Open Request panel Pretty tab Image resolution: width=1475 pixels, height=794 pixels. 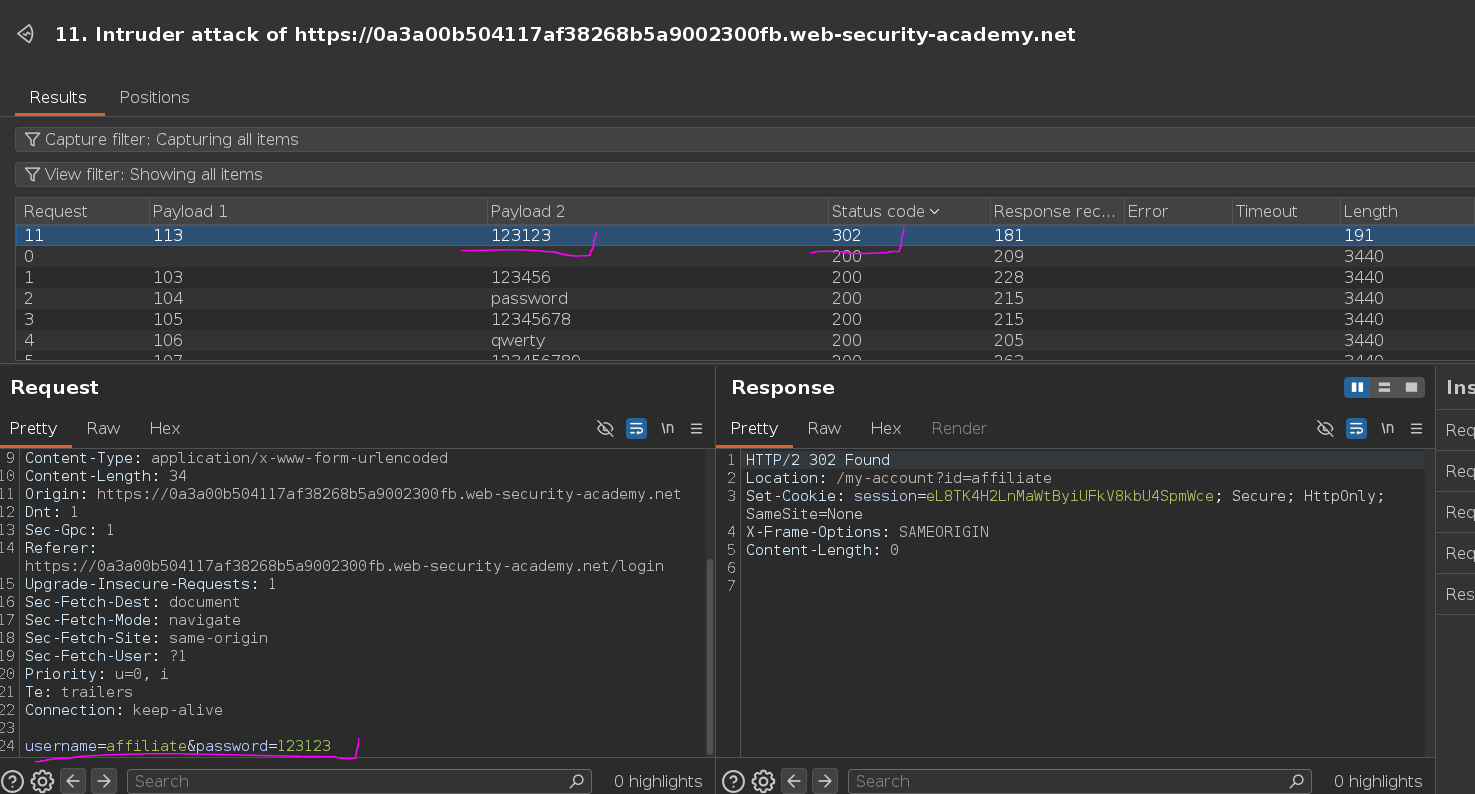coord(33,428)
